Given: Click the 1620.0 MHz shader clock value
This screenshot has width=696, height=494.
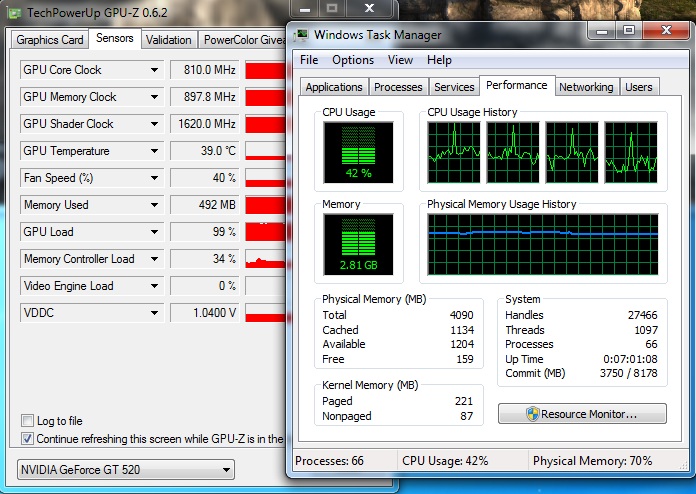Looking at the screenshot, I should [x=207, y=124].
